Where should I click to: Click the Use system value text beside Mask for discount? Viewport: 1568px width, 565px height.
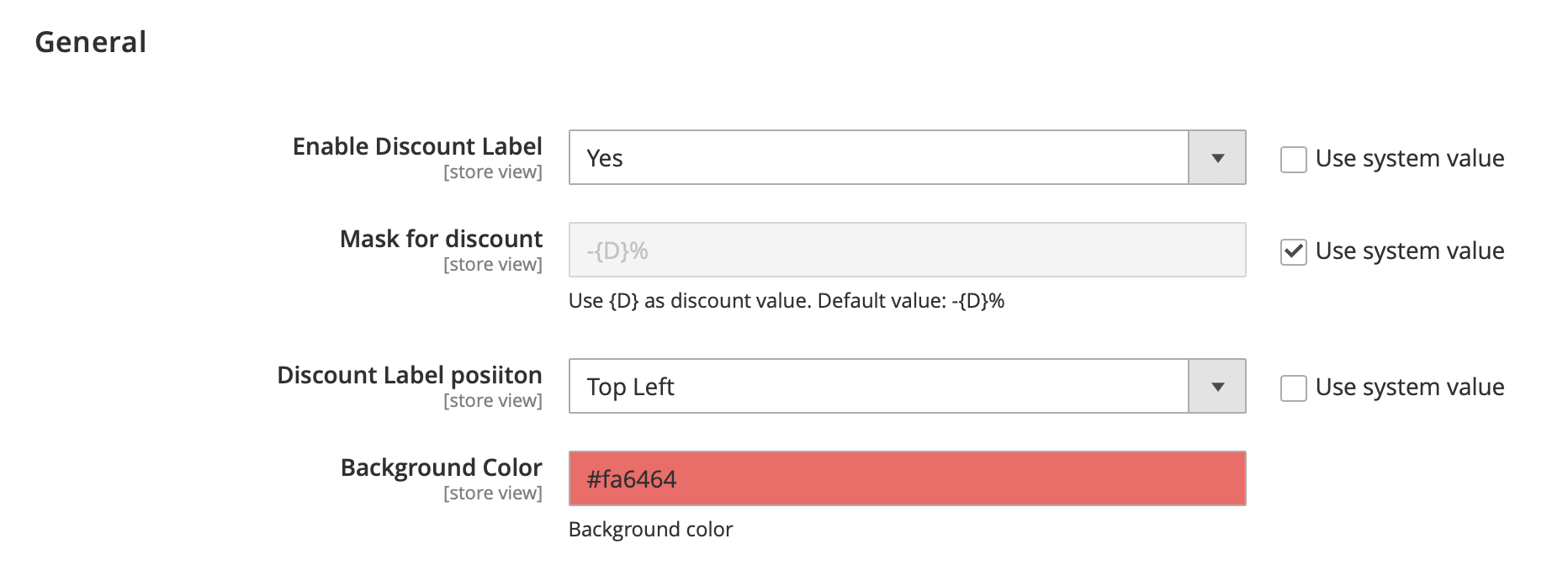[1409, 251]
